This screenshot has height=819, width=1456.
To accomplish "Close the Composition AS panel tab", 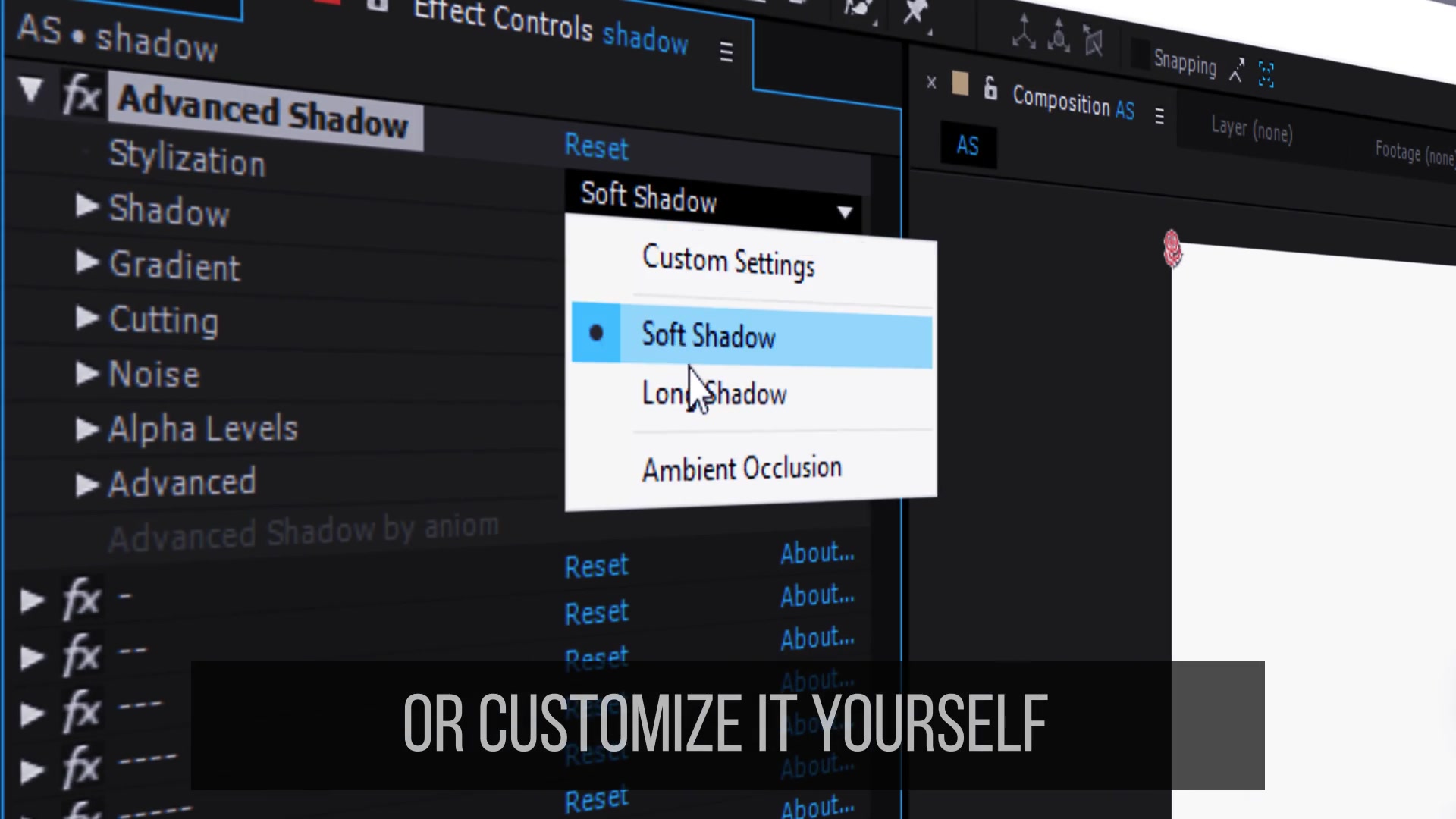I will [931, 82].
